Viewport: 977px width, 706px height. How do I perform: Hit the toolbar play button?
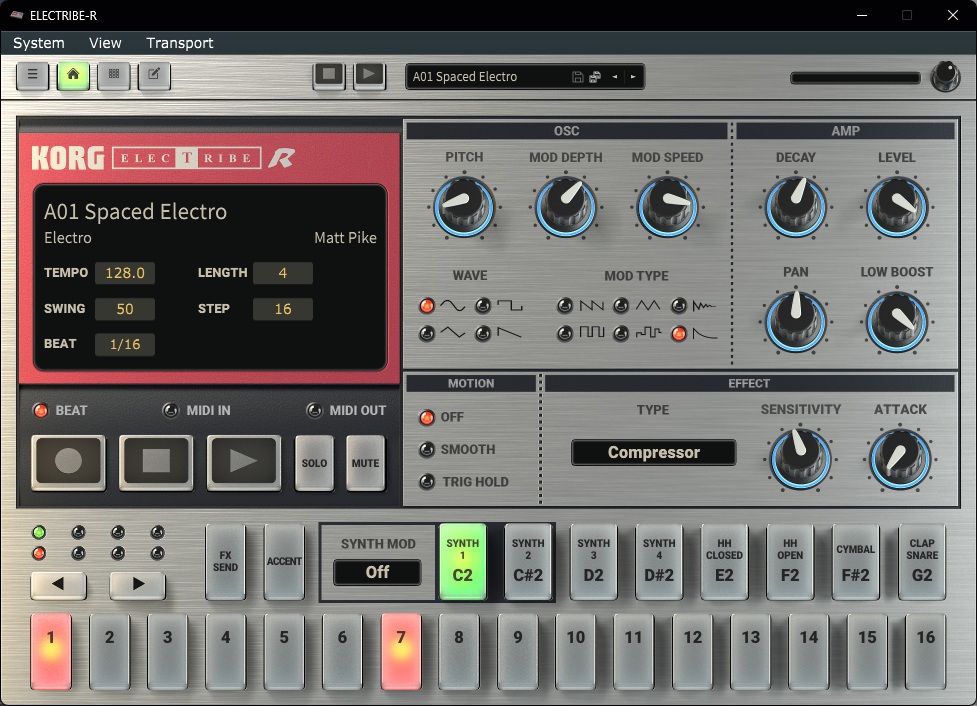pos(369,75)
